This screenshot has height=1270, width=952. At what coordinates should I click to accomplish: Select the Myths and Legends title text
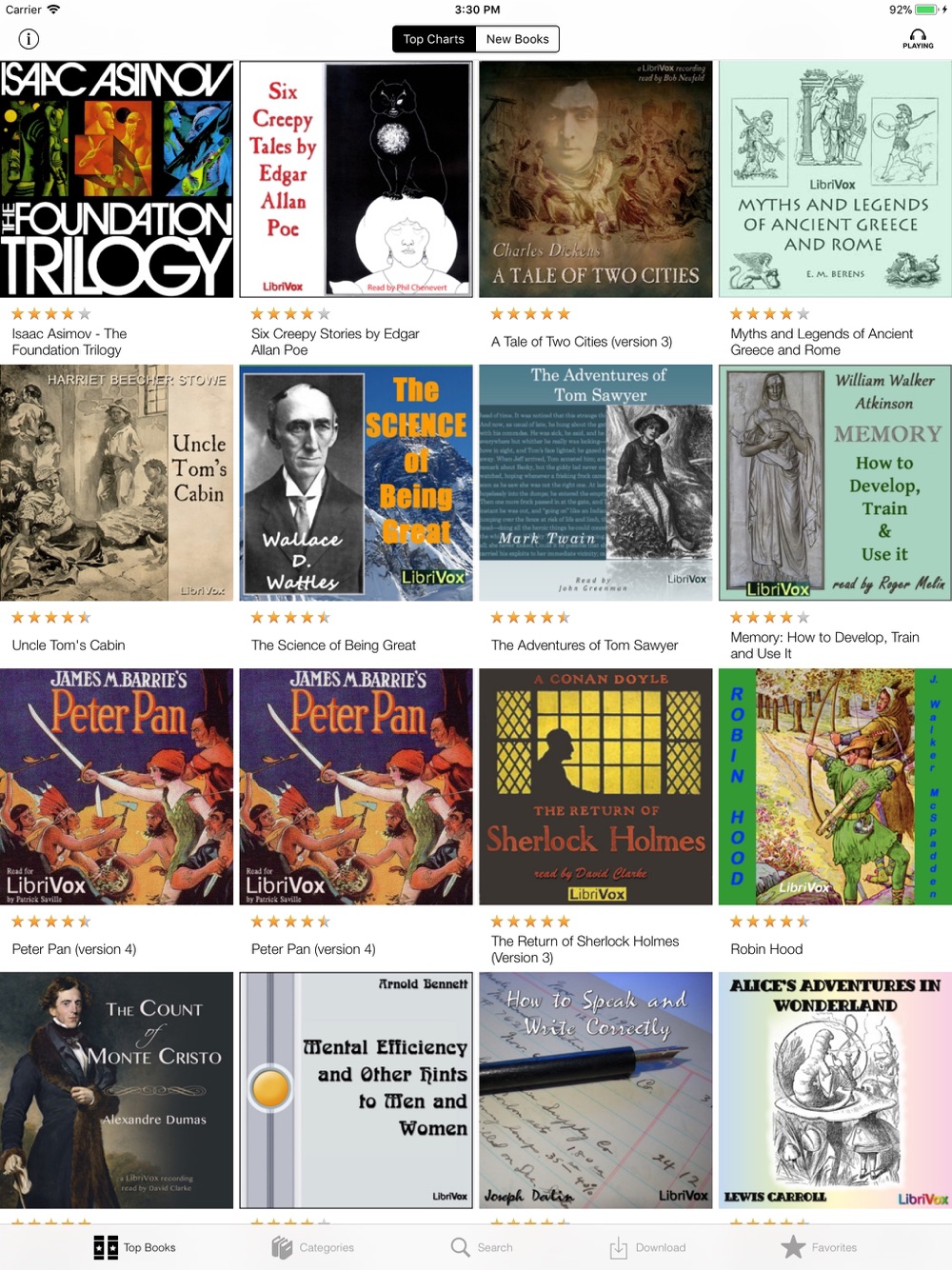click(x=822, y=342)
